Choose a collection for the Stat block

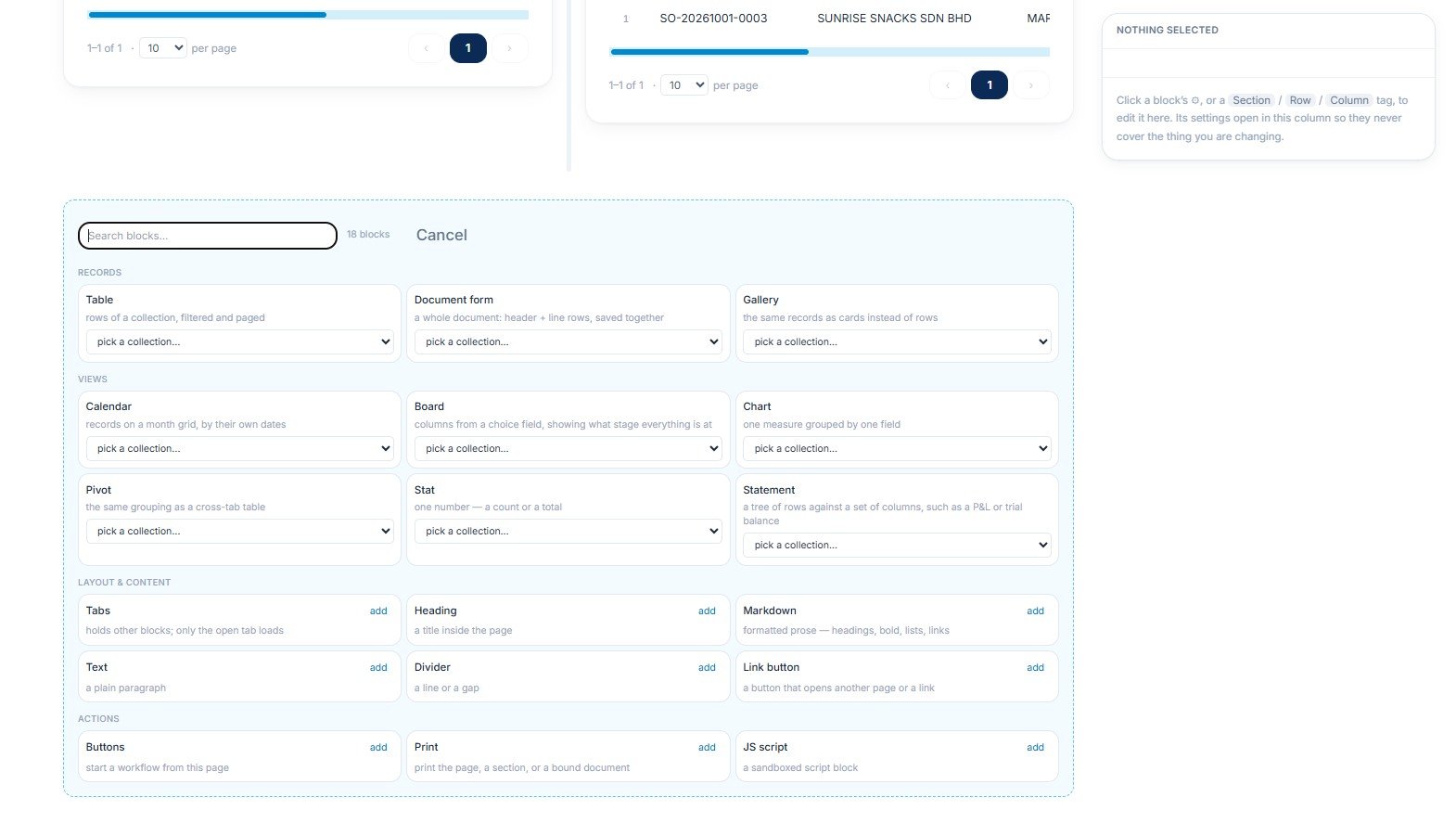pyautogui.click(x=568, y=532)
